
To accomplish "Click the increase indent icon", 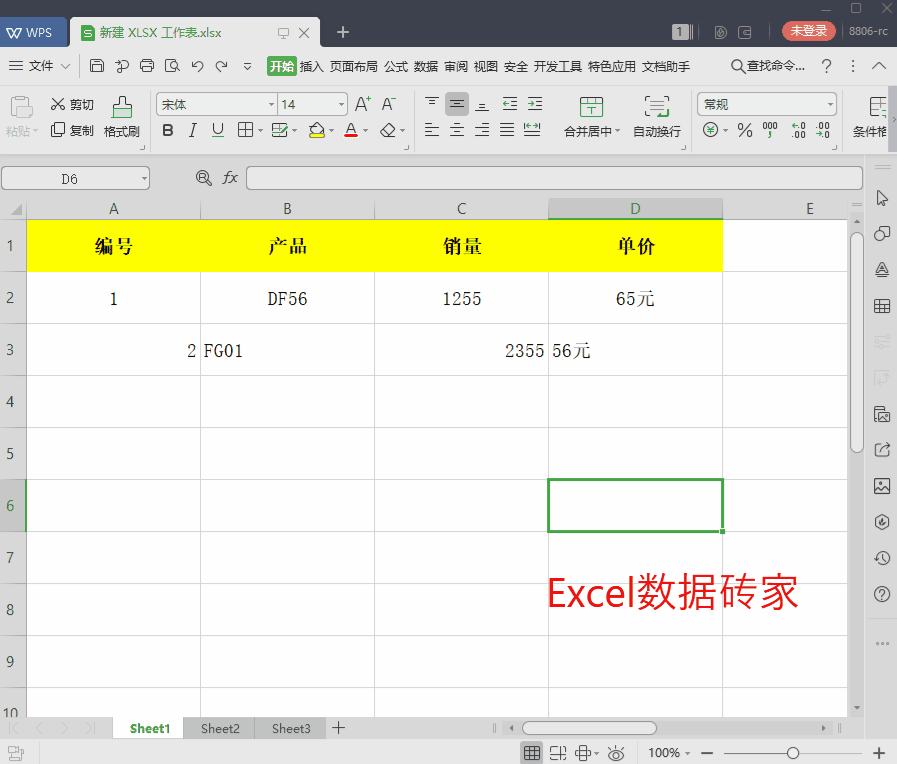I will click(535, 104).
